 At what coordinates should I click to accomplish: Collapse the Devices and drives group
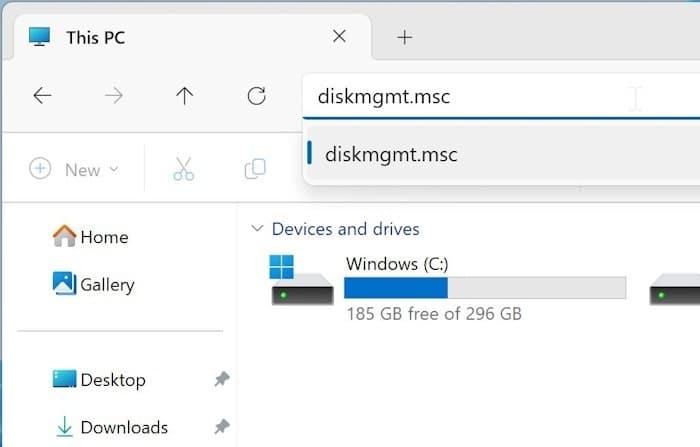tap(258, 229)
